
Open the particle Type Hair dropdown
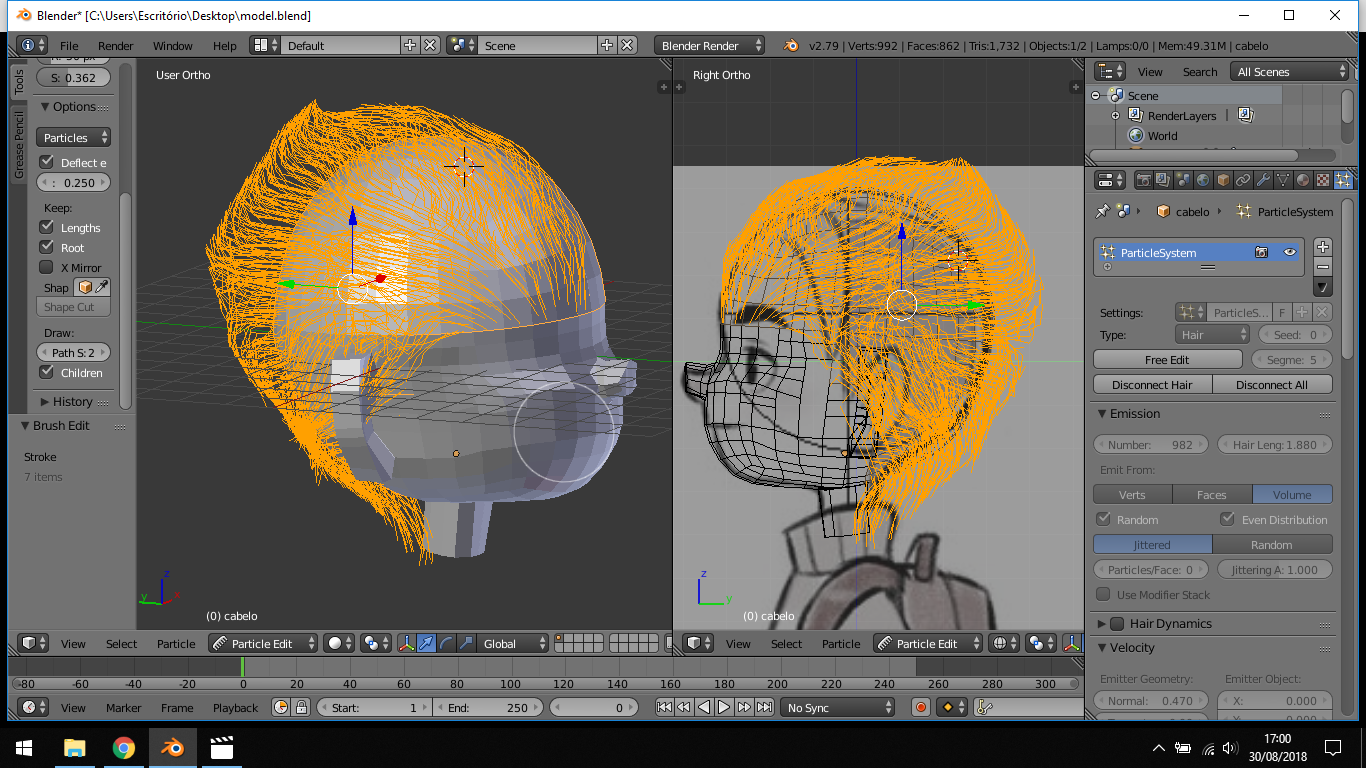[x=1213, y=335]
